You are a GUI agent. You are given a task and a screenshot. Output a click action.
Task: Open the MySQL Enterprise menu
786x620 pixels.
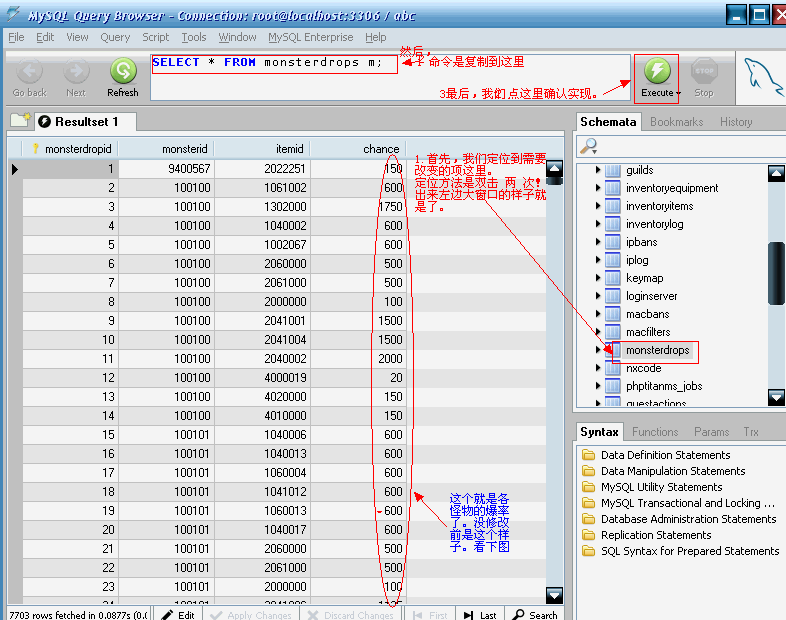pos(310,37)
